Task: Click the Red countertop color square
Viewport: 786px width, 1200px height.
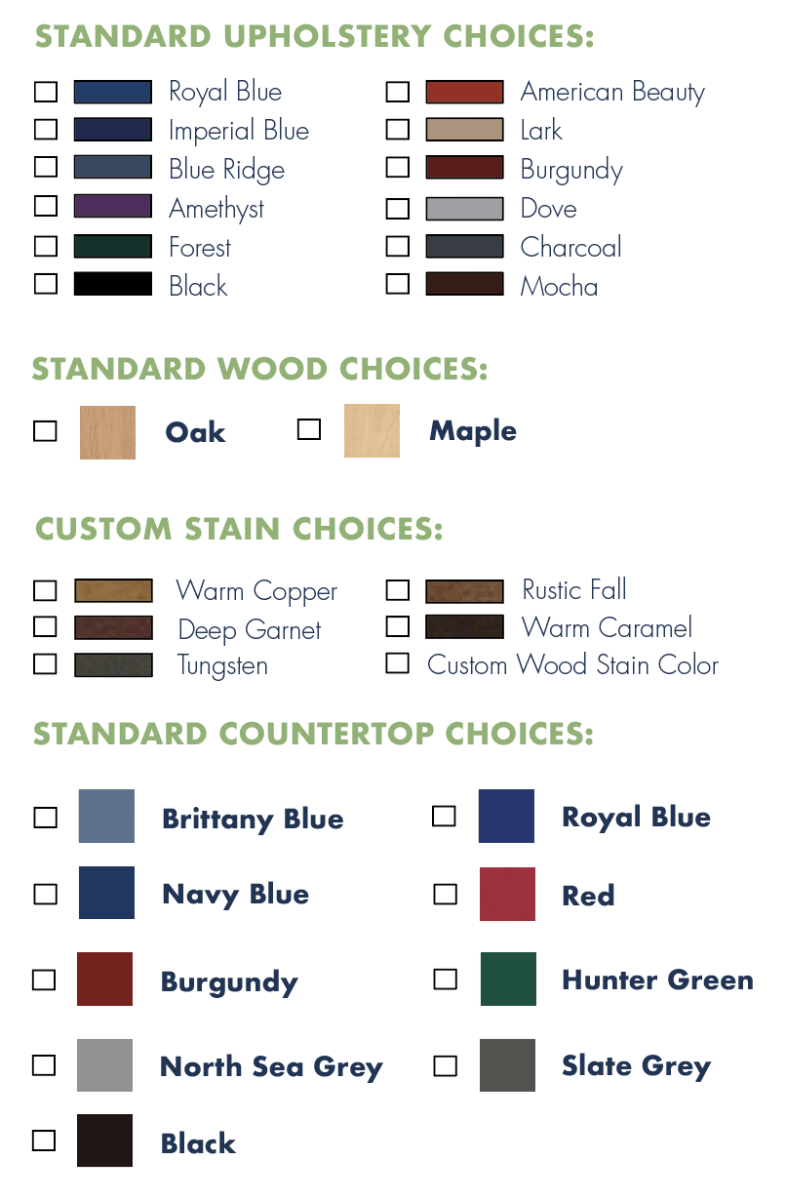Action: (x=507, y=894)
